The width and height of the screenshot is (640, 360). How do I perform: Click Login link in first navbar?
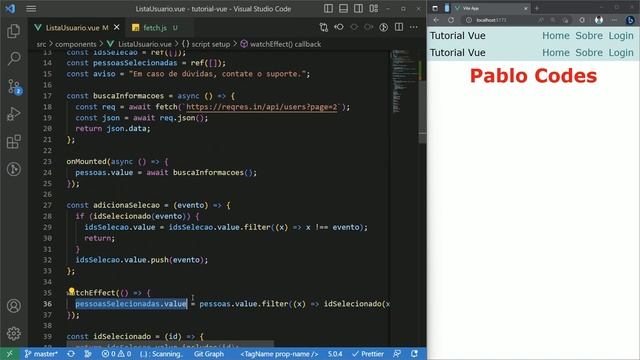click(621, 36)
